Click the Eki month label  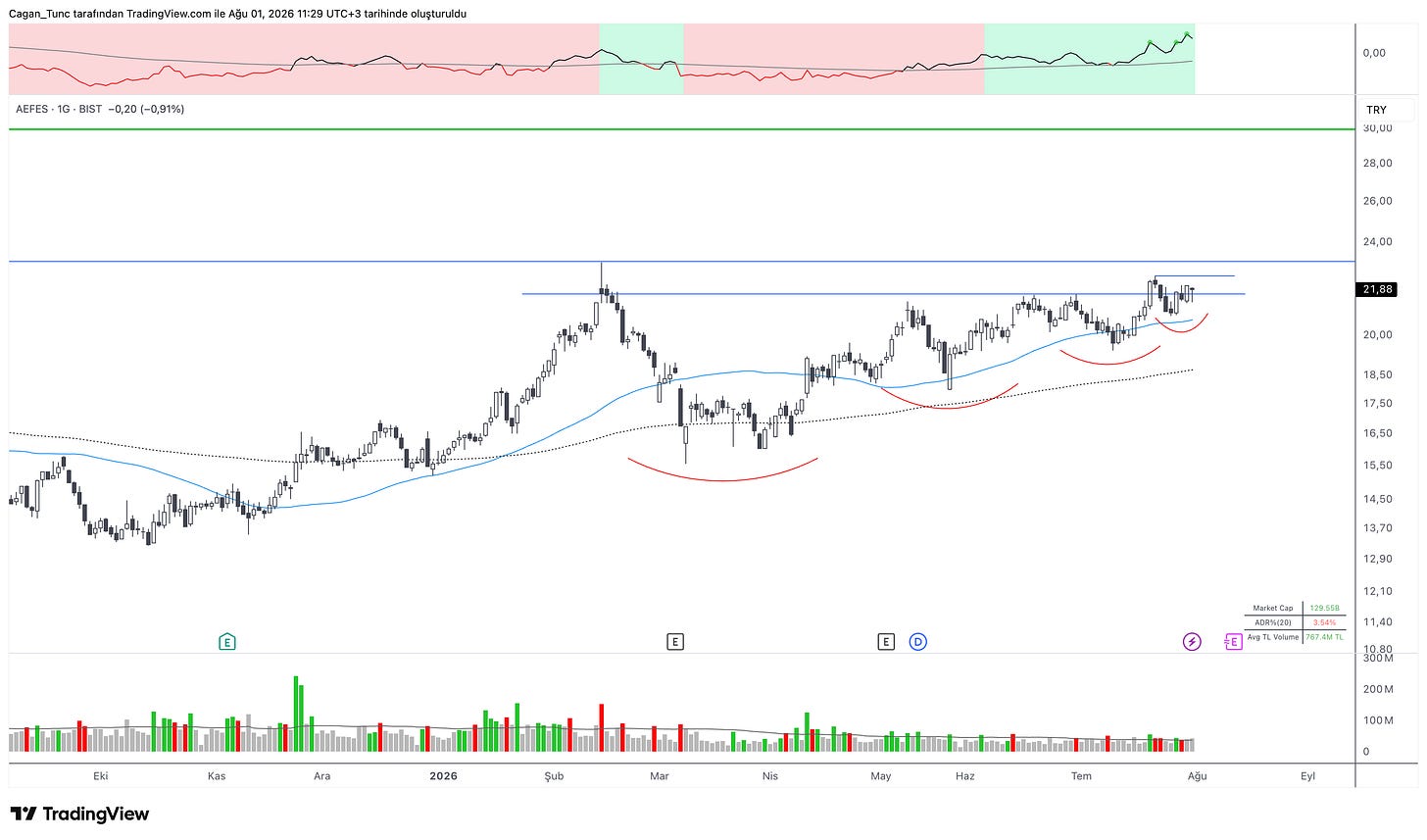(100, 776)
